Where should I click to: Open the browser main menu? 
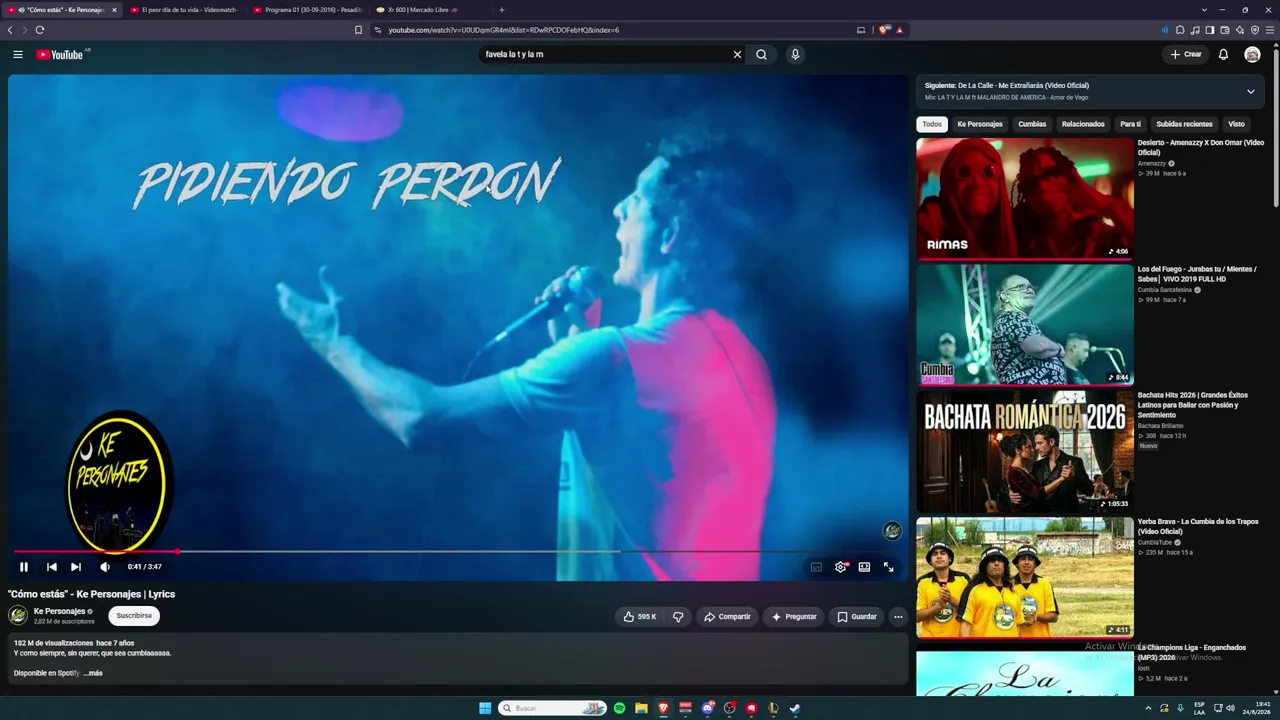(x=1270, y=30)
